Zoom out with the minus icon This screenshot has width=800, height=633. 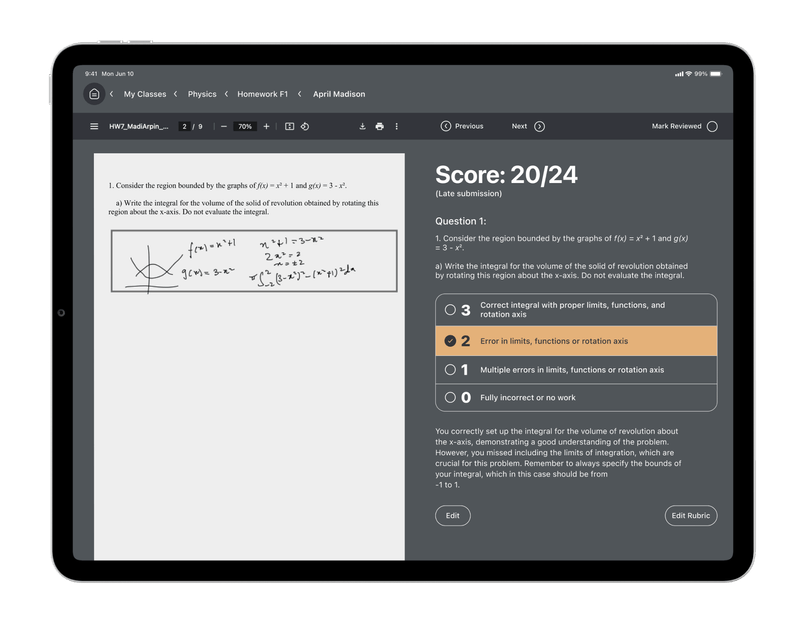coord(223,127)
